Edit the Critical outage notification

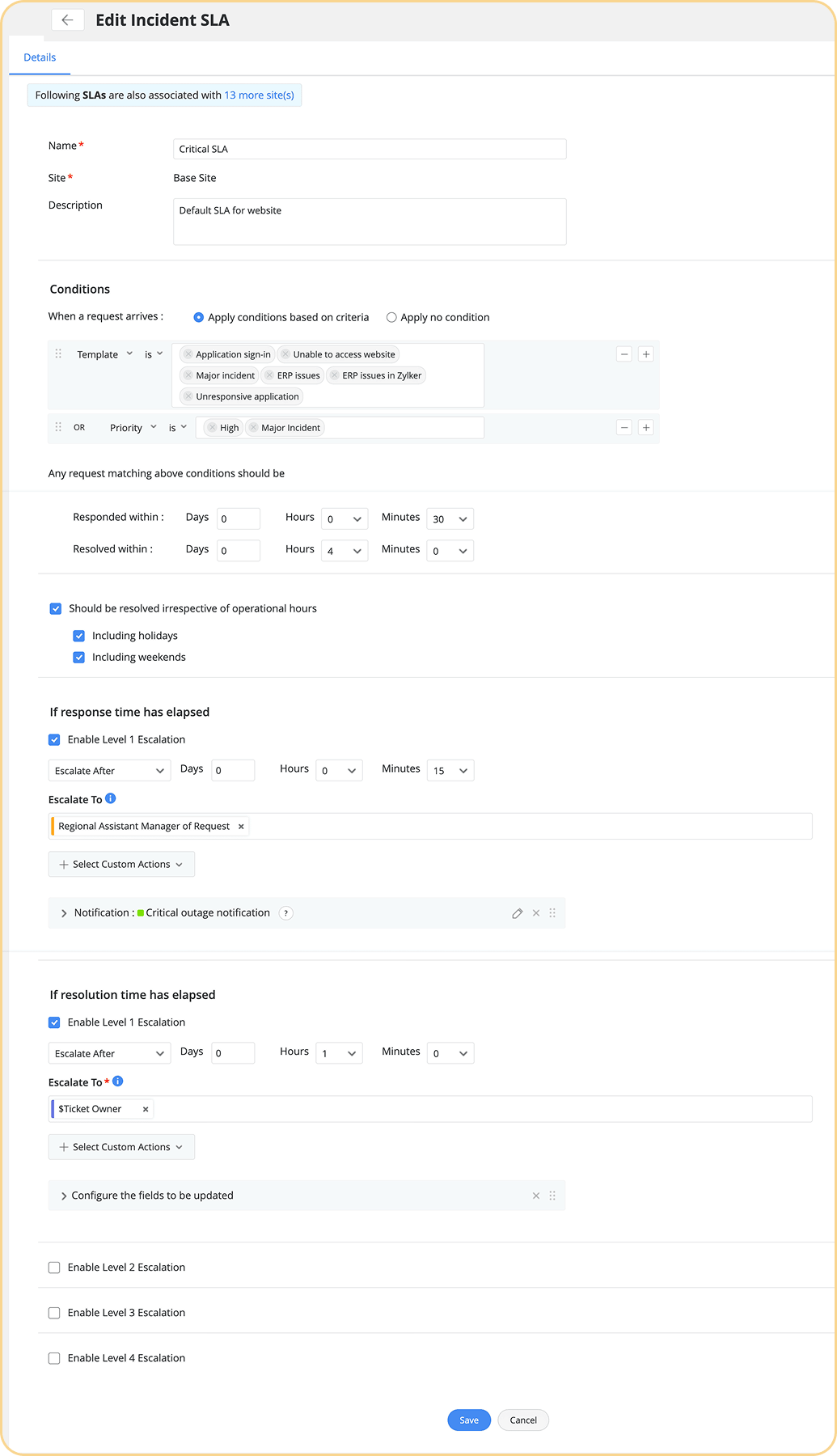(517, 913)
